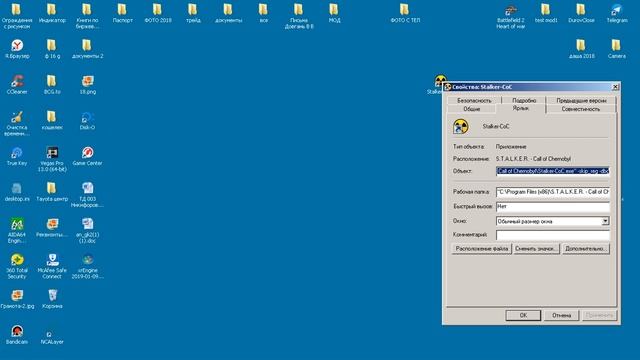Select the ФОТО С ТЕЛ folder
Screen dimensions: 640x360
[x=405, y=13]
